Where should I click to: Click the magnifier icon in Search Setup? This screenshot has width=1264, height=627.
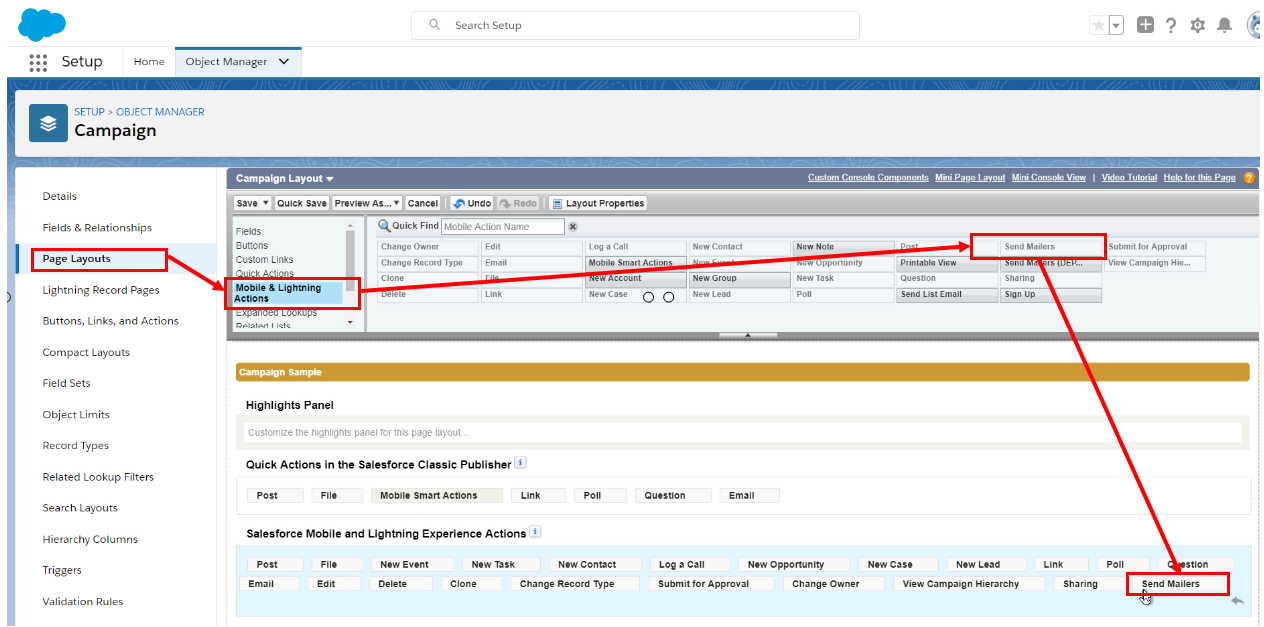pos(435,25)
